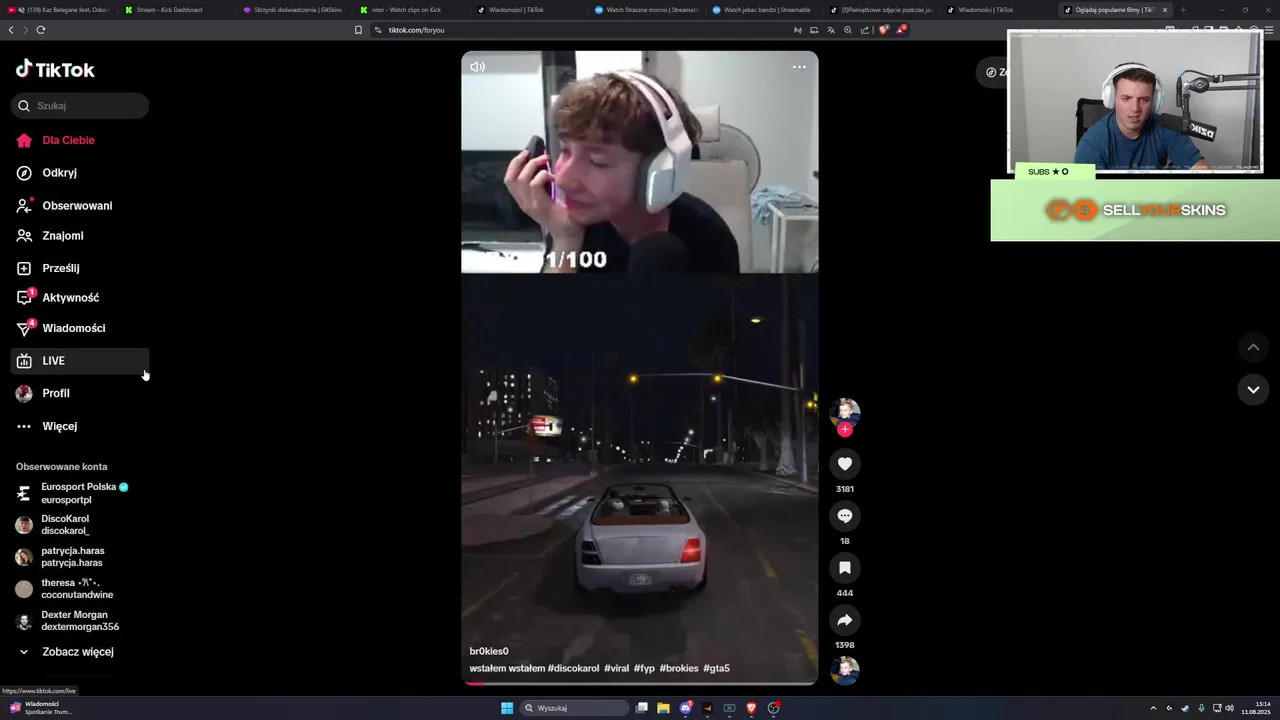1280x720 pixels.
Task: Open #brokies hashtag
Action: [679, 668]
